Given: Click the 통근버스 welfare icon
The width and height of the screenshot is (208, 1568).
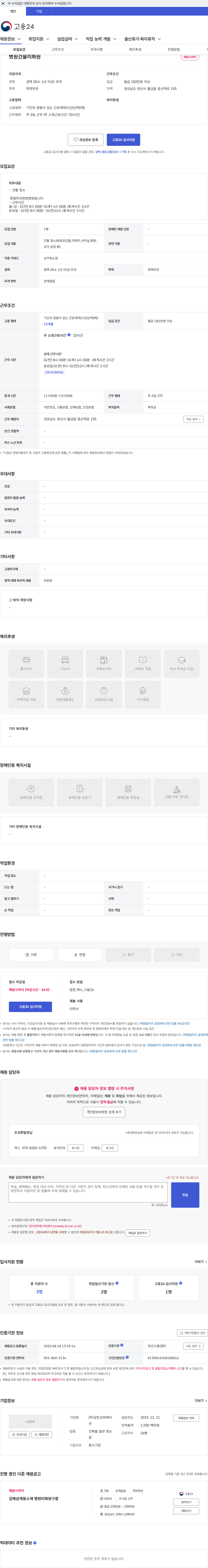Looking at the screenshot, I should coord(26,663).
